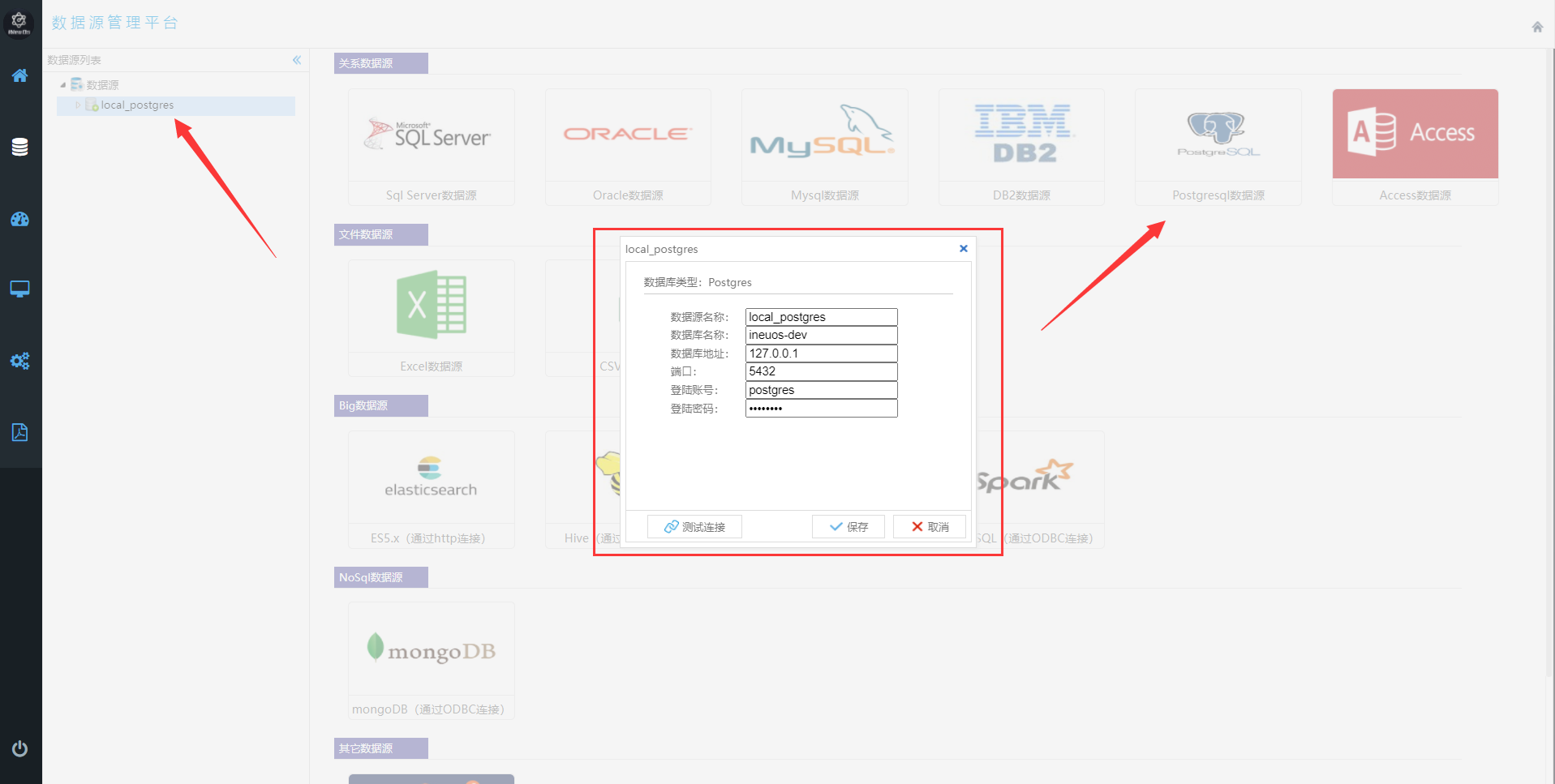Open the settings gears icon in sidebar
Viewport: 1555px width, 784px height.
pos(20,361)
